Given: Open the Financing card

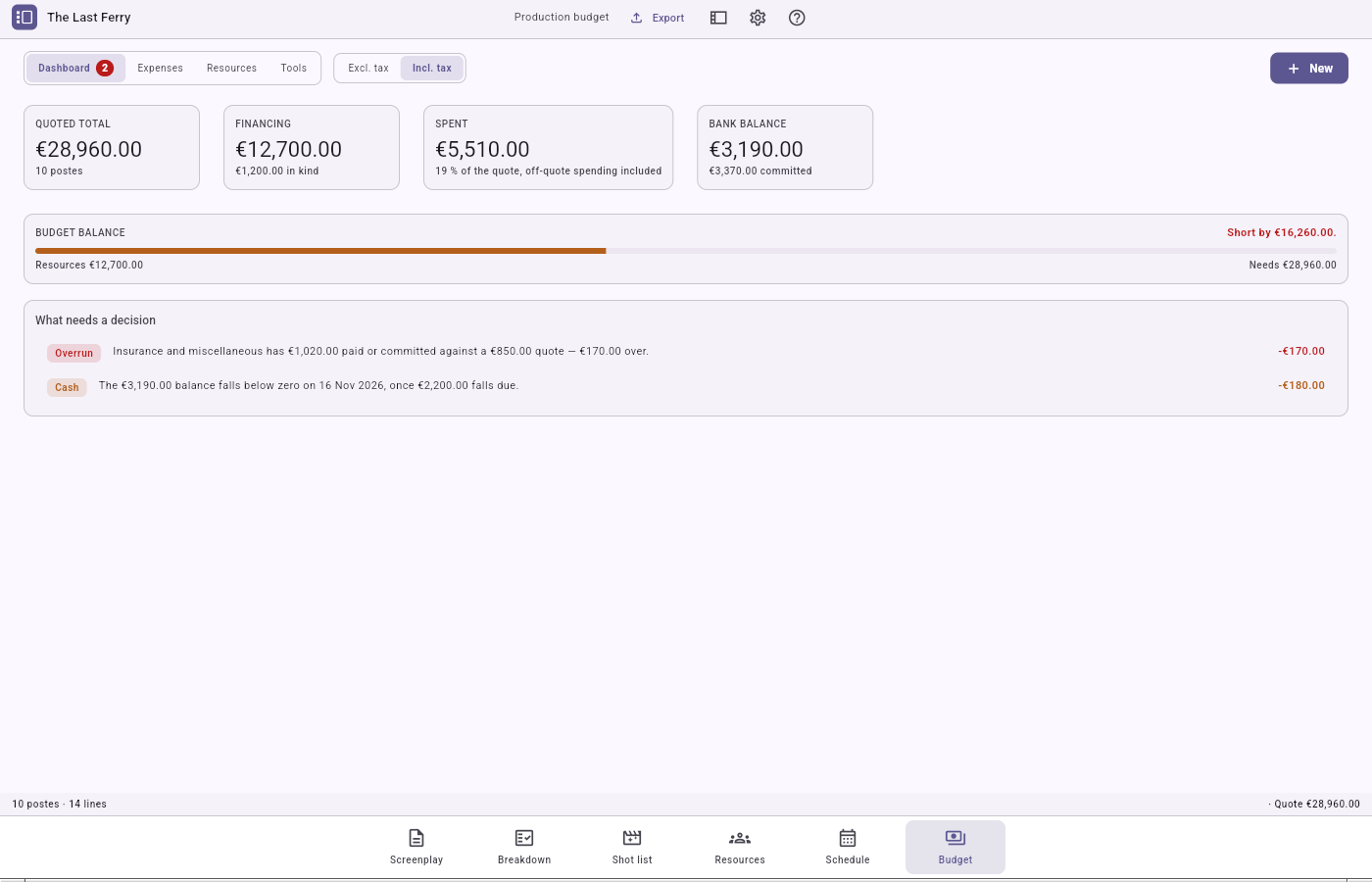Looking at the screenshot, I should (312, 147).
